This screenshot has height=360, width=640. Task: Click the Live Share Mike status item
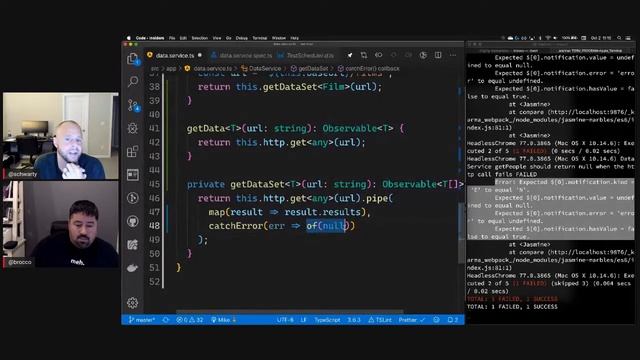click(x=223, y=320)
